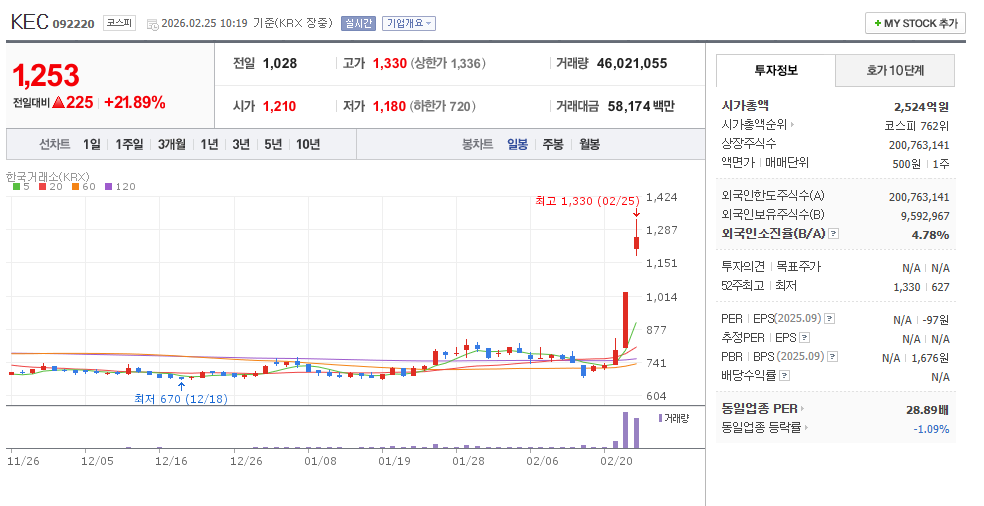Open the 시가총액순위 link

tap(758, 125)
